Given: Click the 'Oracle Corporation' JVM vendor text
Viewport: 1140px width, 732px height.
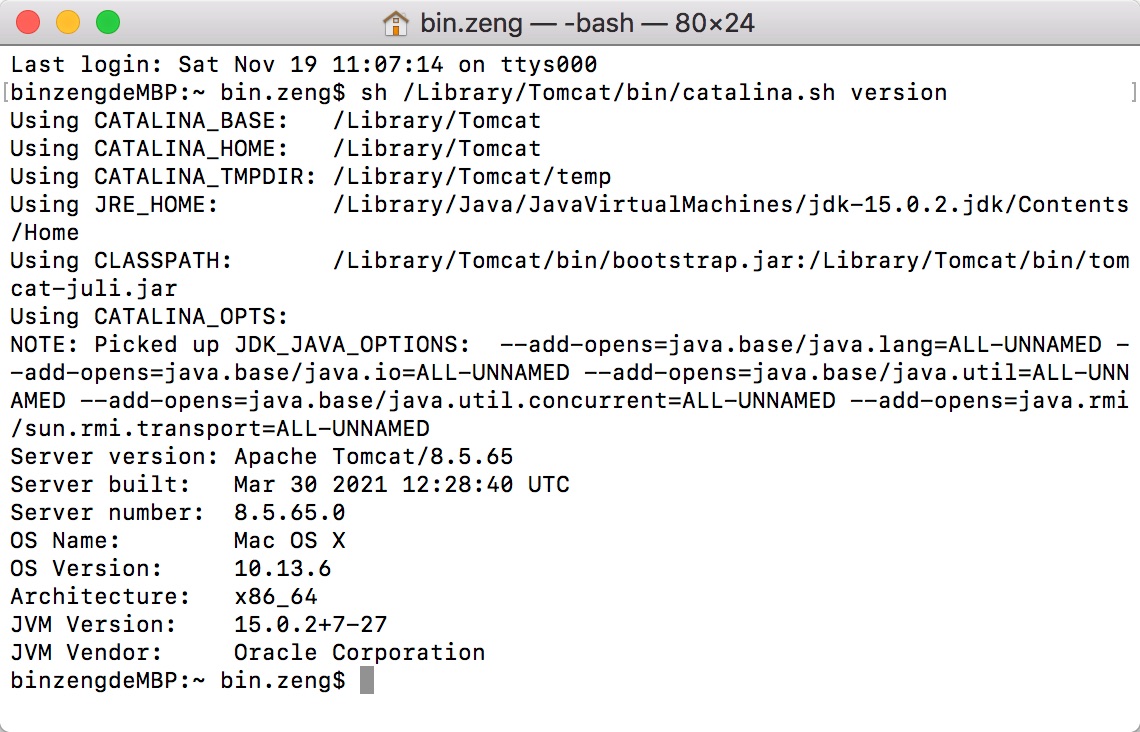Looking at the screenshot, I should [360, 652].
